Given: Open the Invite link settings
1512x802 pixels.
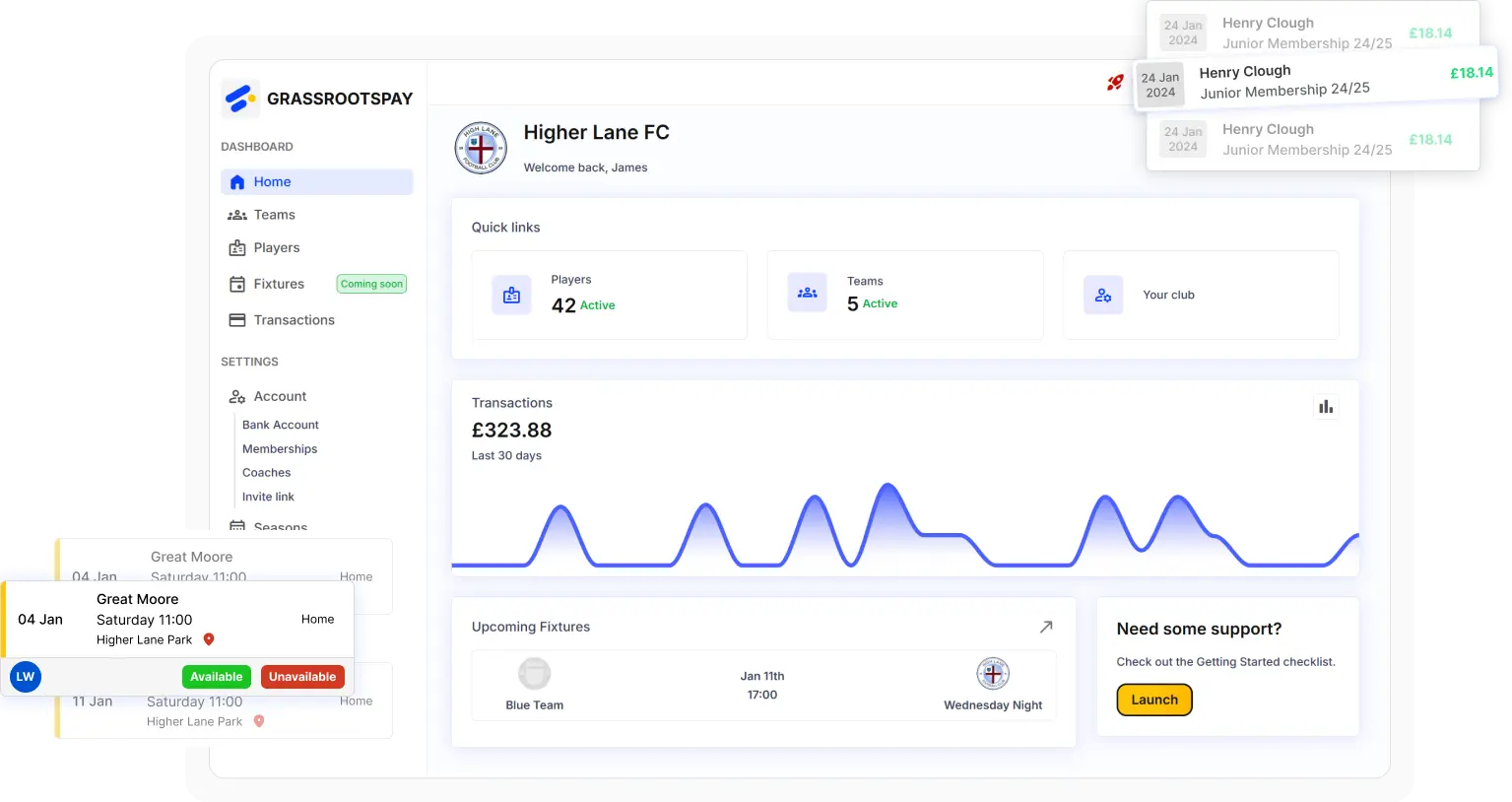Looking at the screenshot, I should pyautogui.click(x=268, y=497).
